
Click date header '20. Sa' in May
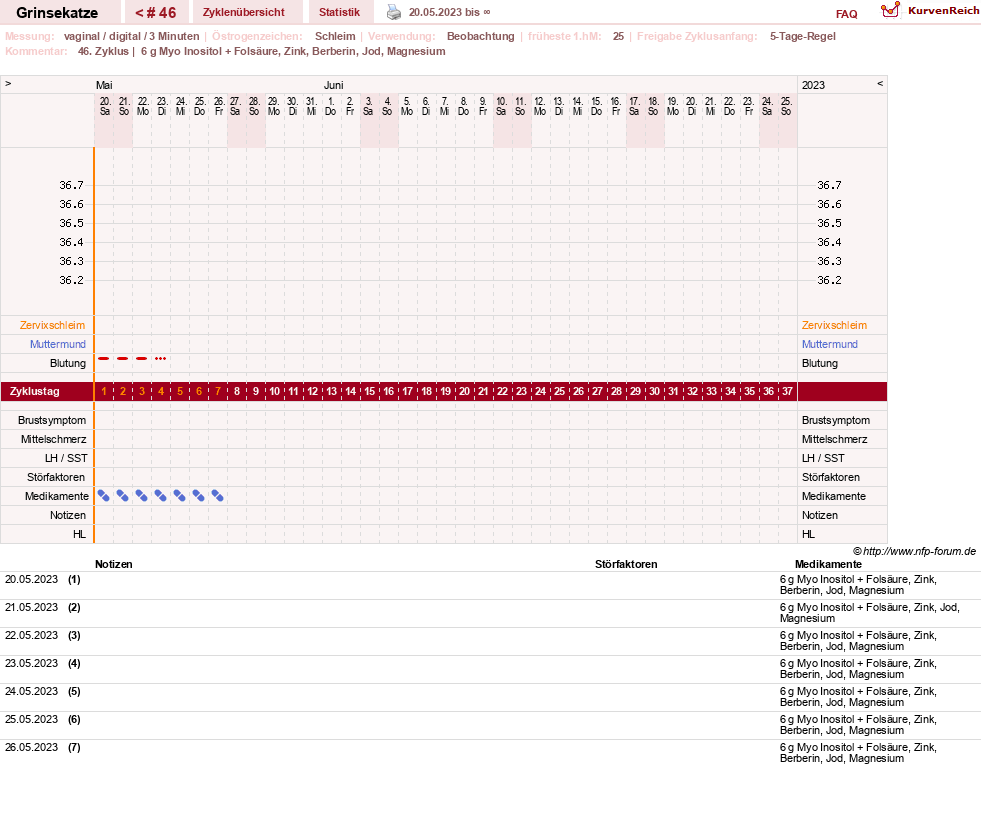(x=104, y=106)
